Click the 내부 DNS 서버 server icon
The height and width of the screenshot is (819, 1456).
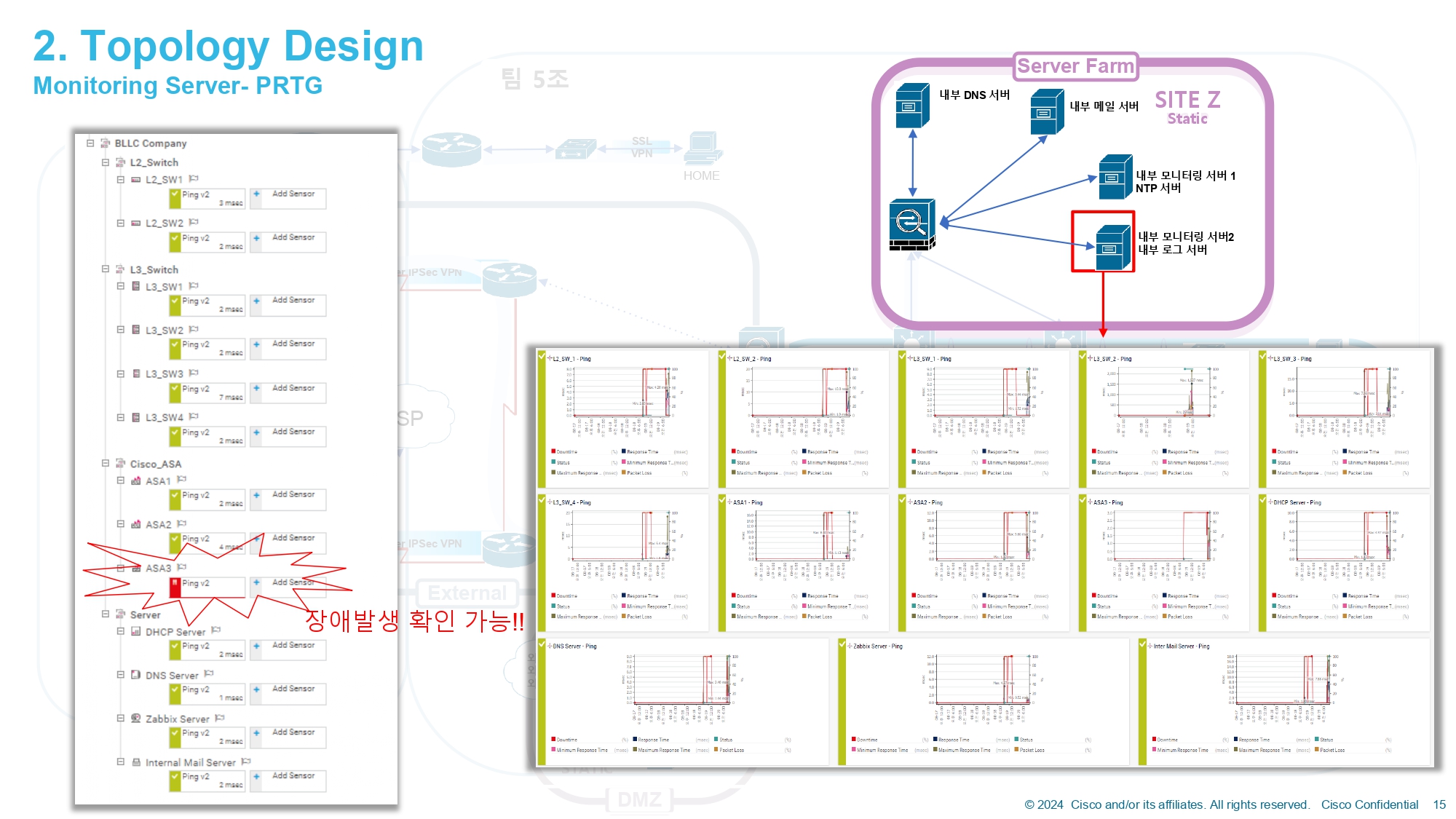912,106
